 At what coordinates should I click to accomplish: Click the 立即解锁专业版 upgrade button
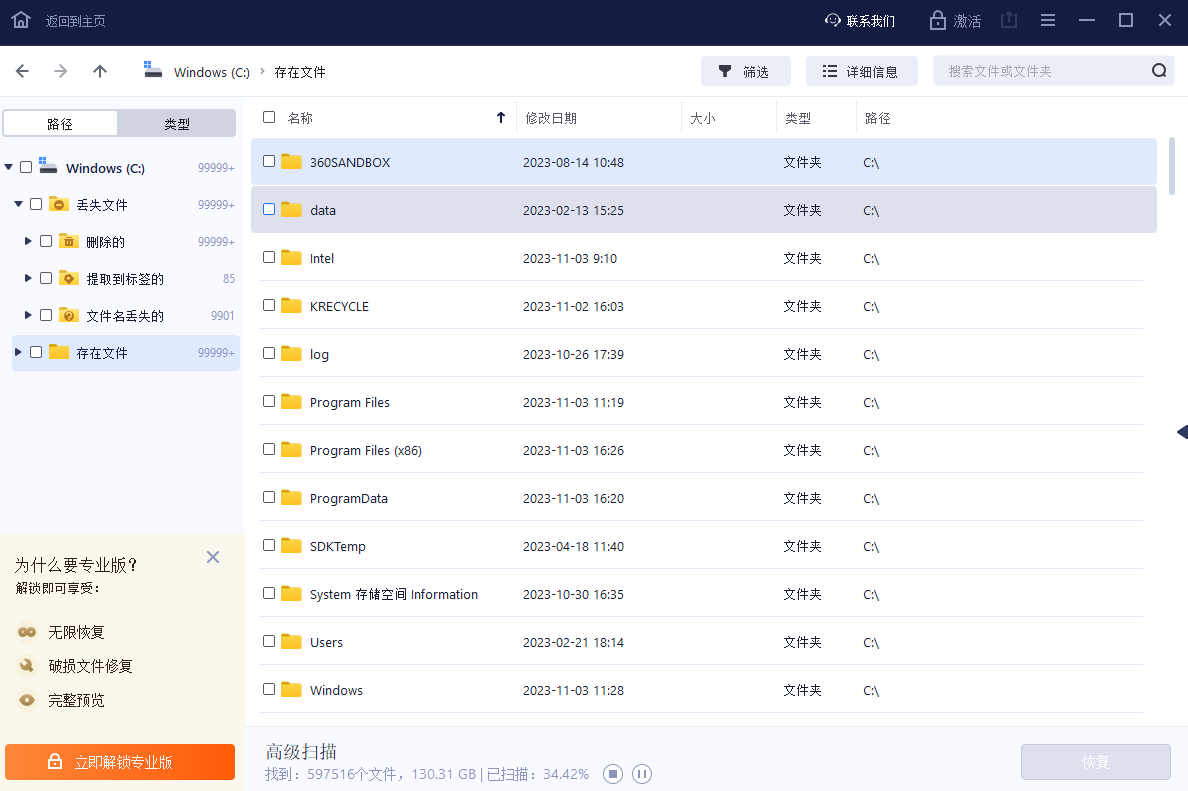[119, 761]
